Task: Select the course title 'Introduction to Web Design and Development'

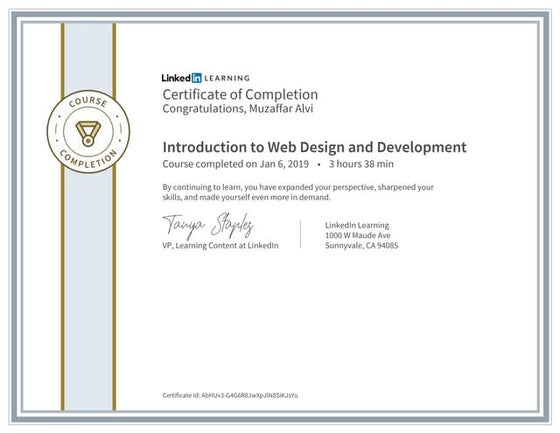Action: coord(314,147)
